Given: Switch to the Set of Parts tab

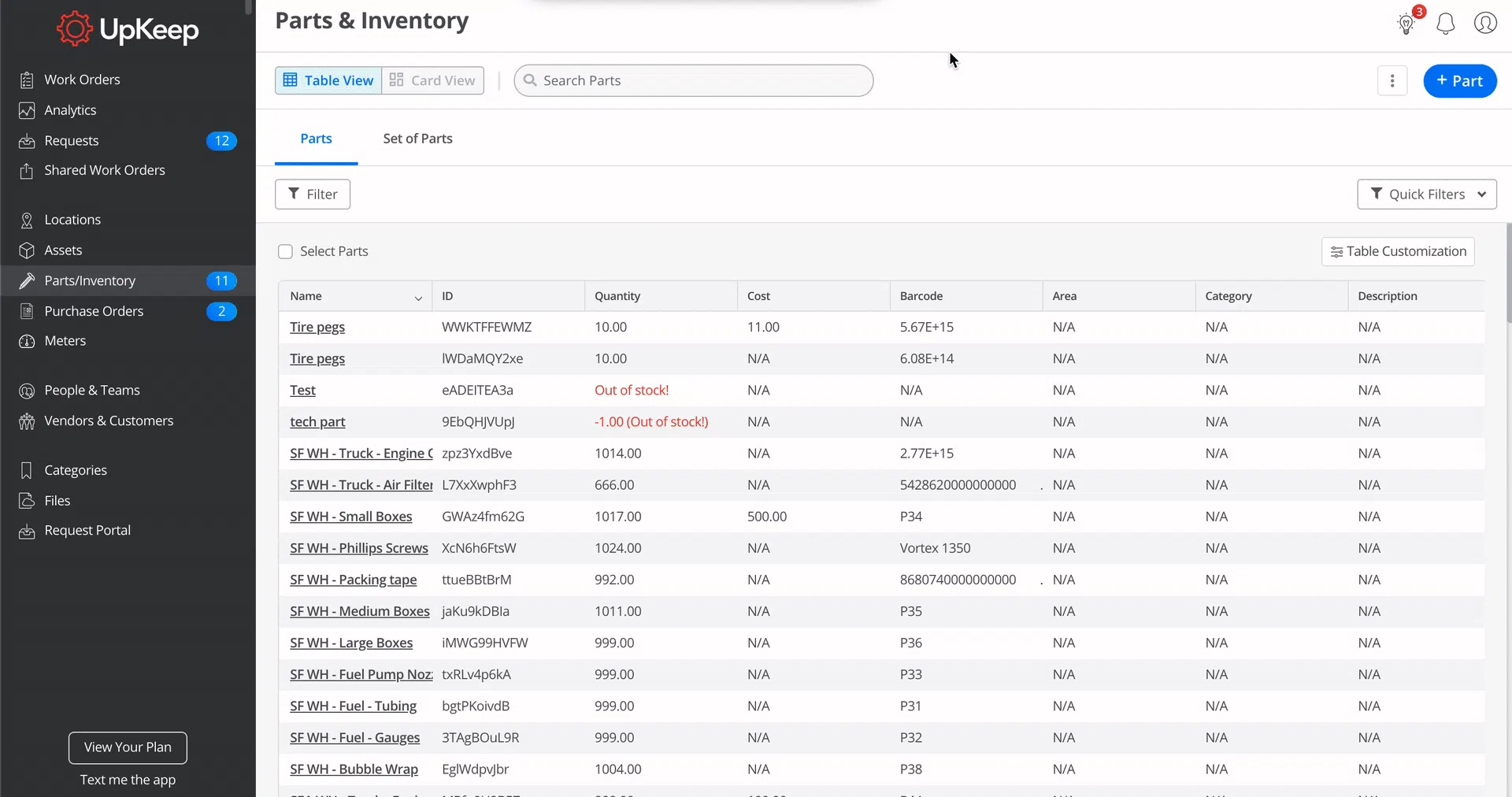Looking at the screenshot, I should [417, 138].
